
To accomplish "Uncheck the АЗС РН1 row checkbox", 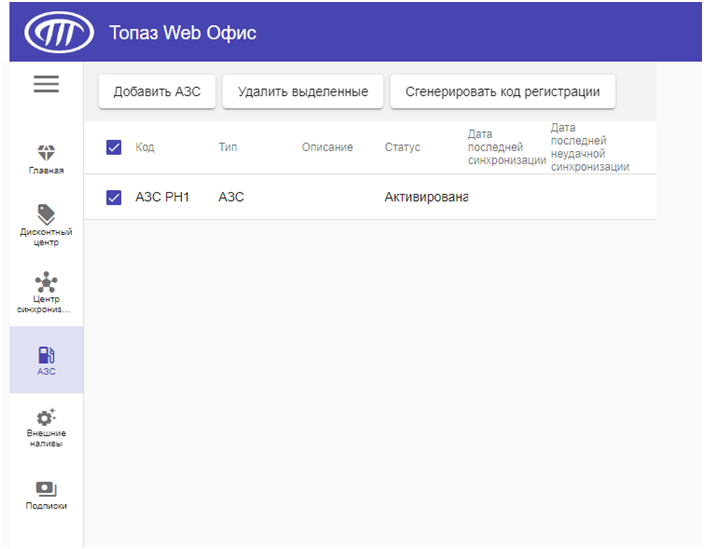I will tap(114, 197).
